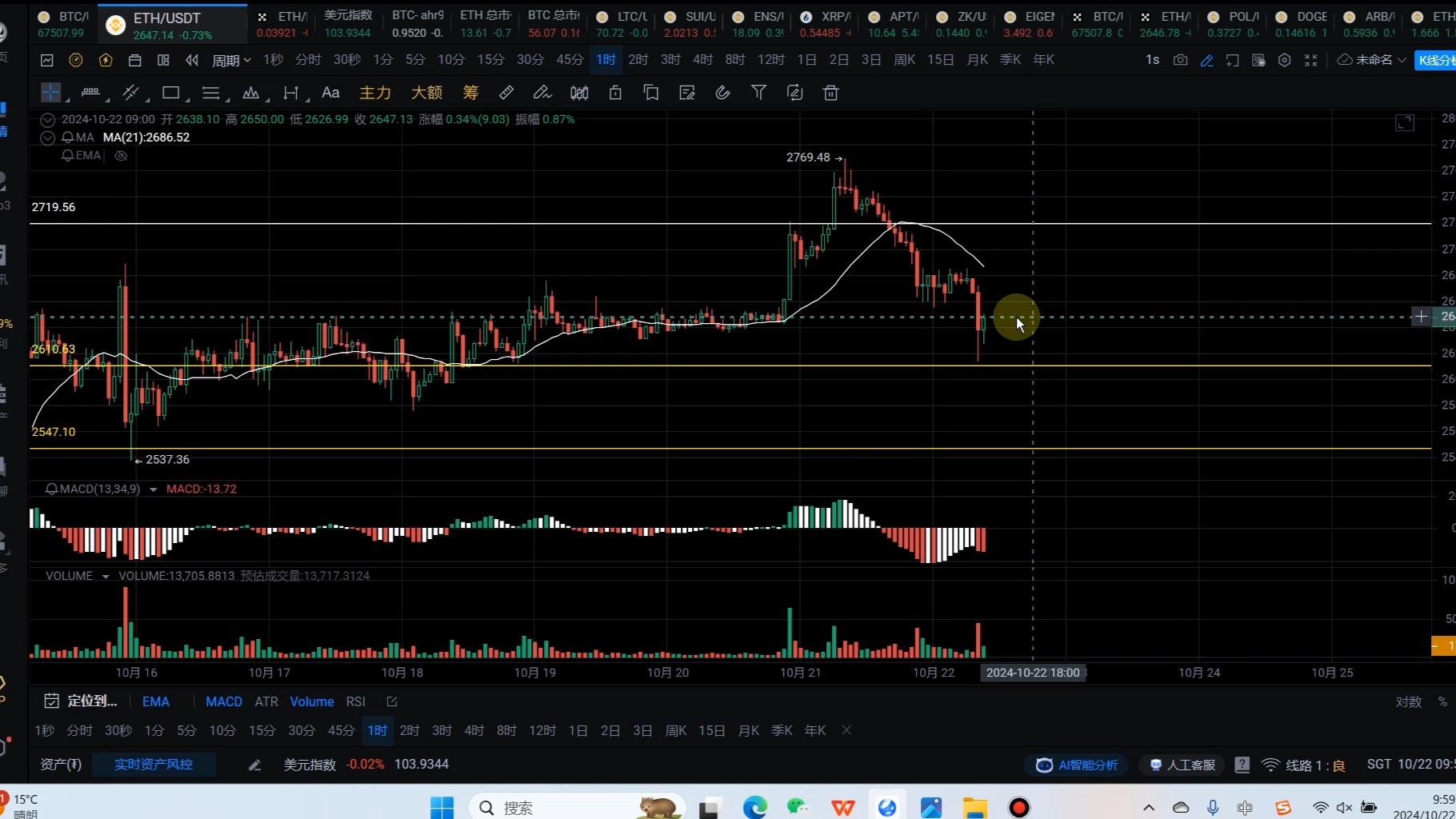
Task: Expand chart pane with corner maximize icon
Action: coord(1405,122)
